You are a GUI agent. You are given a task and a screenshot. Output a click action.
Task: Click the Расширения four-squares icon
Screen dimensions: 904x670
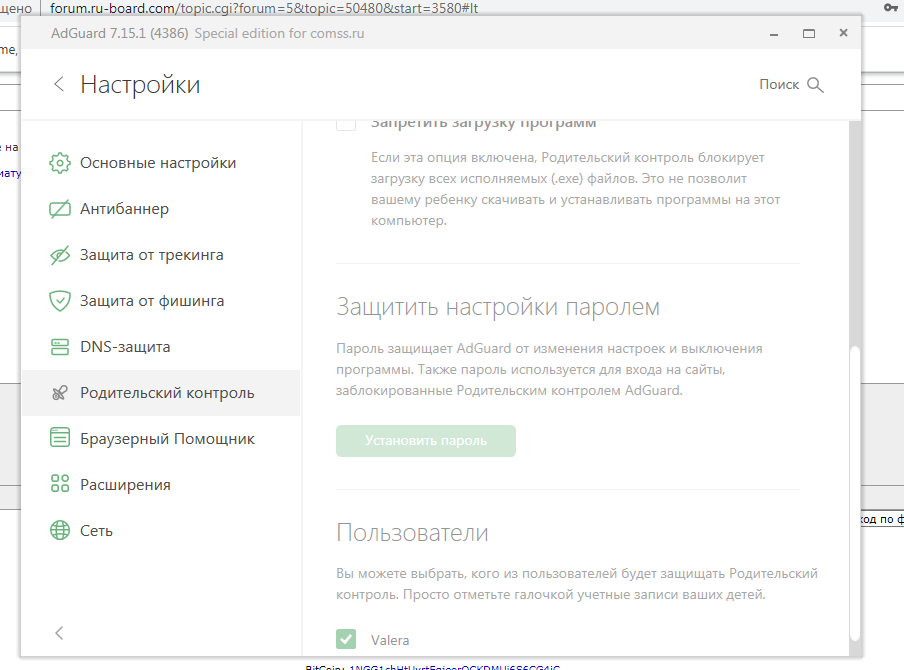pyautogui.click(x=60, y=483)
